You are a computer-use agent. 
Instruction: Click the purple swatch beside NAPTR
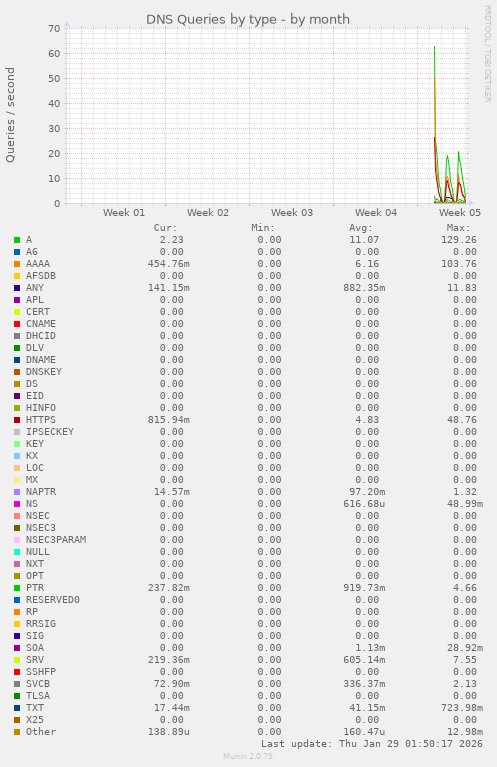17,492
